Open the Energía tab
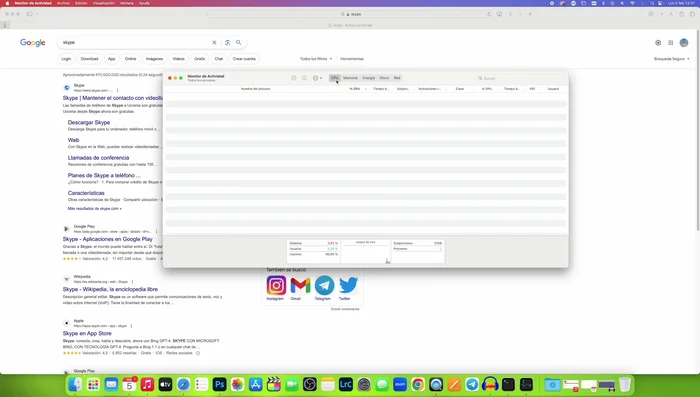Image resolution: width=700 pixels, height=397 pixels. click(x=368, y=78)
